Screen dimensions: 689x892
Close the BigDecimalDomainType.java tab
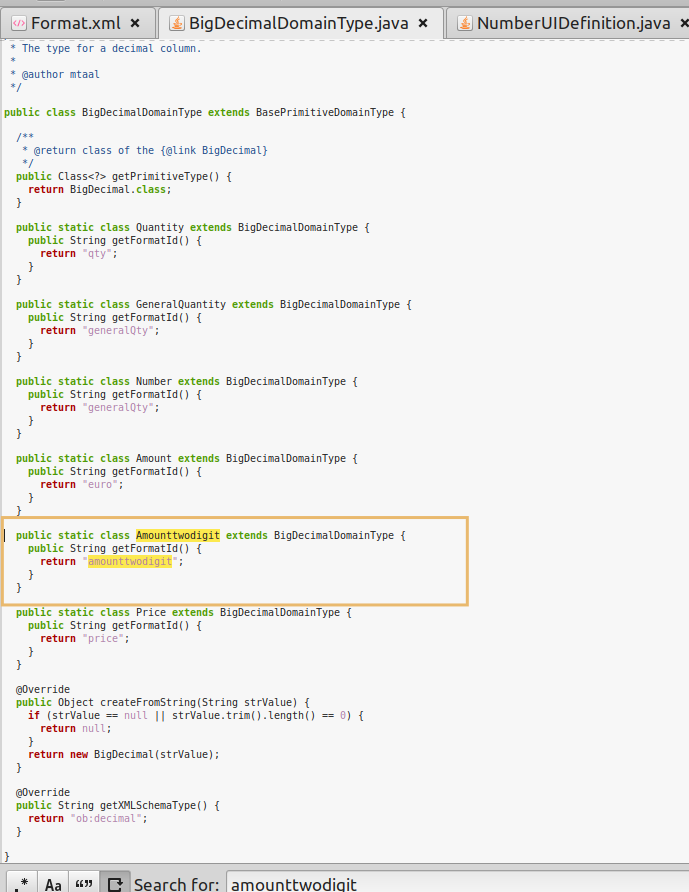423,22
